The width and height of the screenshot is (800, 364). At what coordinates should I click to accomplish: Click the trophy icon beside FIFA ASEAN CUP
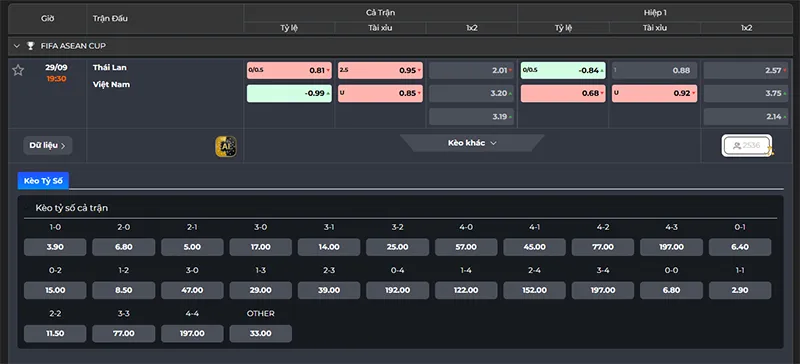(x=30, y=46)
